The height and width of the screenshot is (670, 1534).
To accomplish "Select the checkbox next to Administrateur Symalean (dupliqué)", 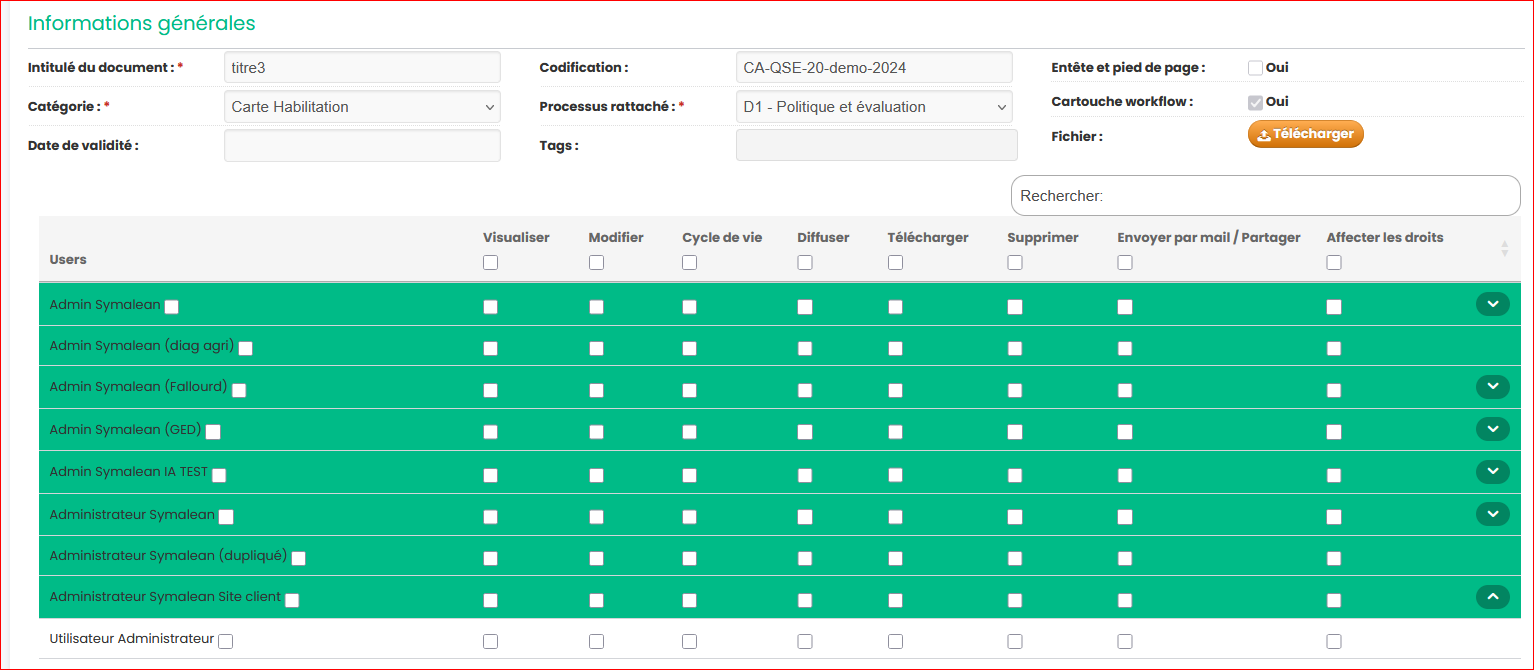I will tap(298, 558).
